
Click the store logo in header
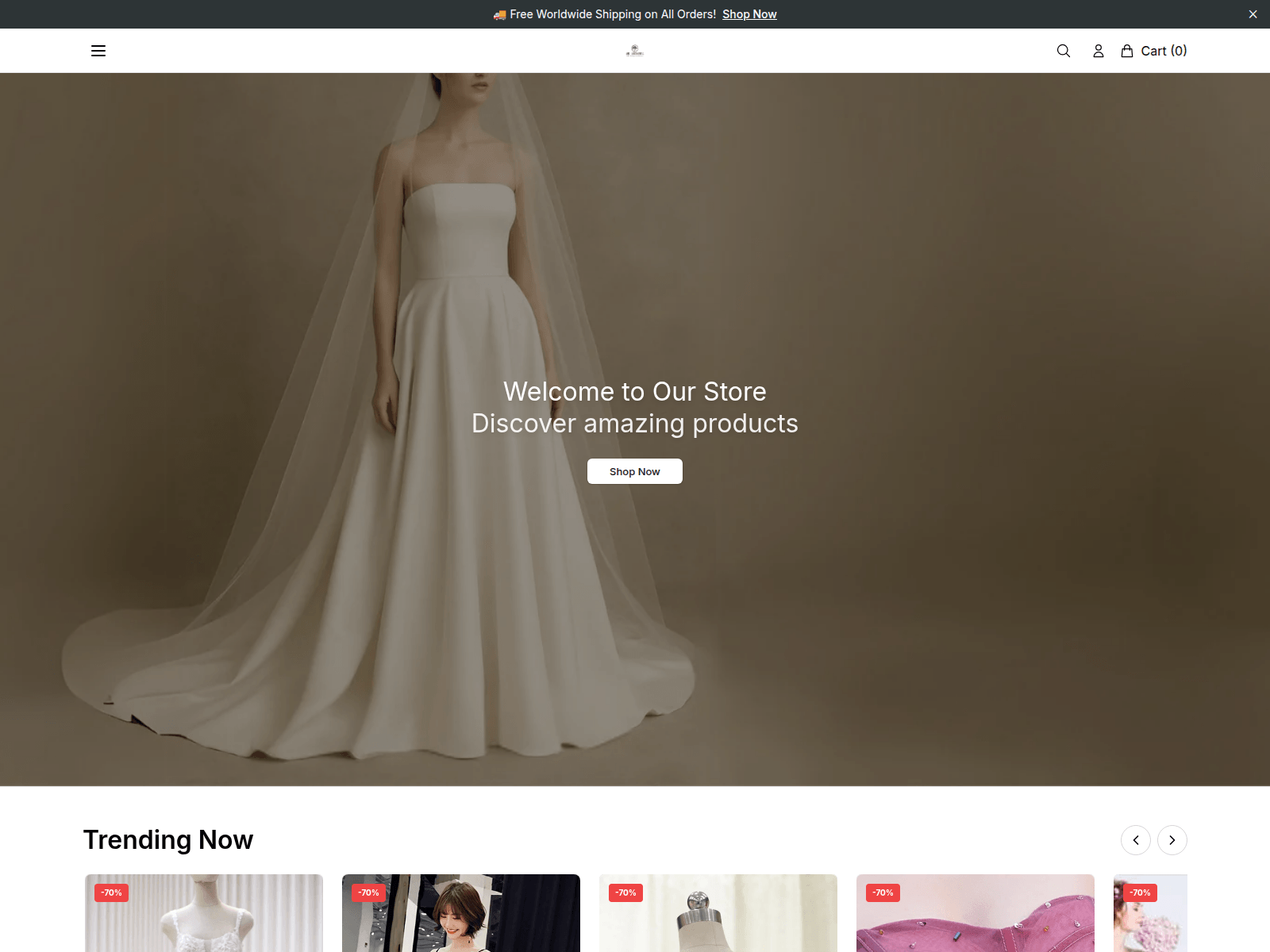click(x=635, y=51)
